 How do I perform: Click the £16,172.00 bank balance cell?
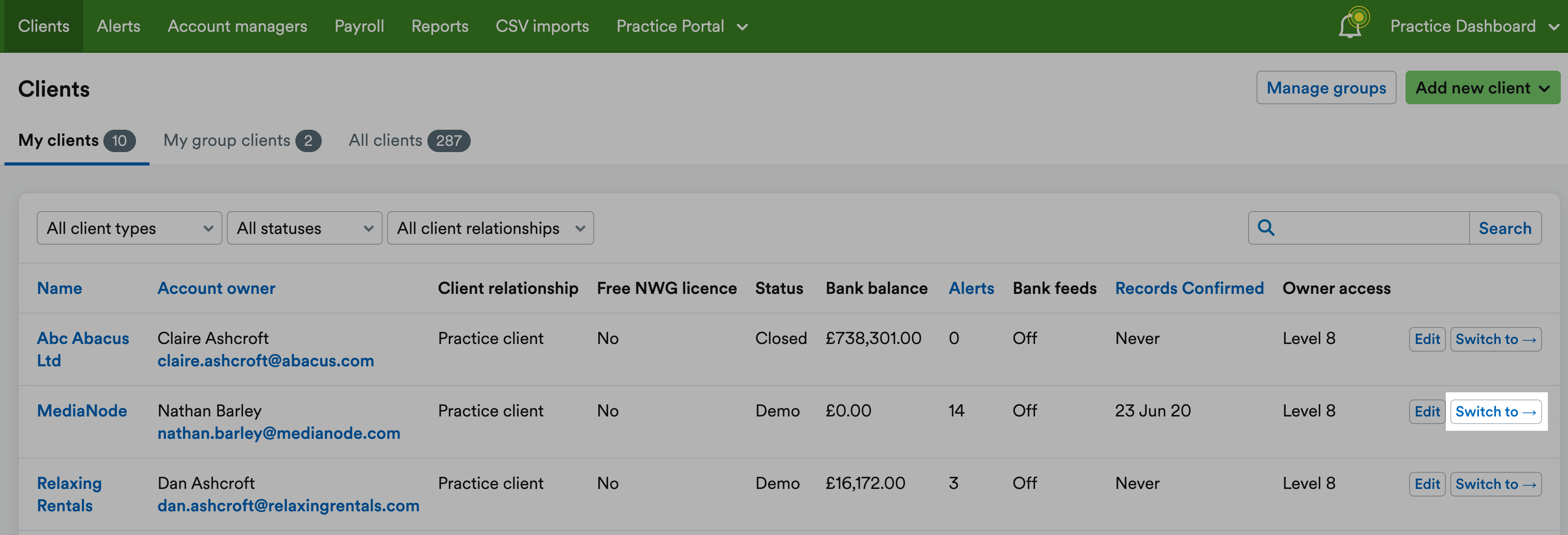865,483
